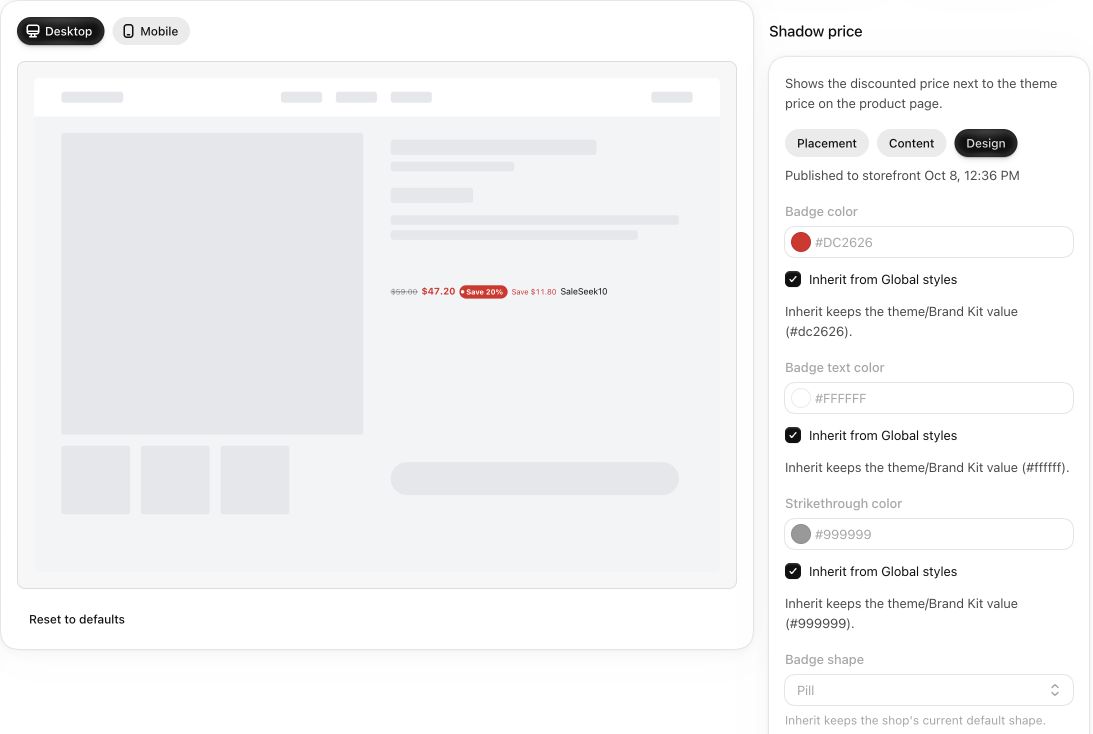Click the desktop monitor icon
Viewport: 1093px width, 734px height.
[x=33, y=31]
